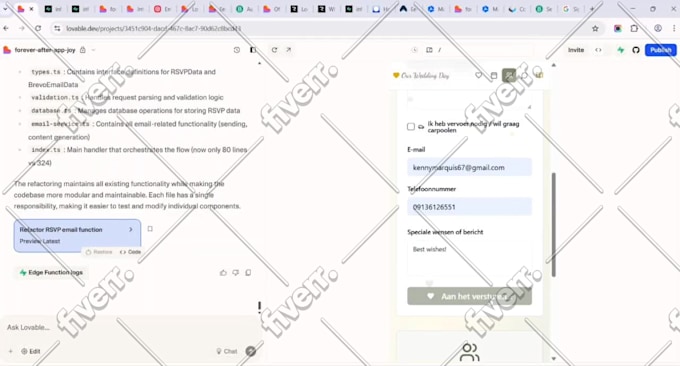This screenshot has width=680, height=366.
Task: Open the Refactor RSVP email function card
Action: (77, 235)
